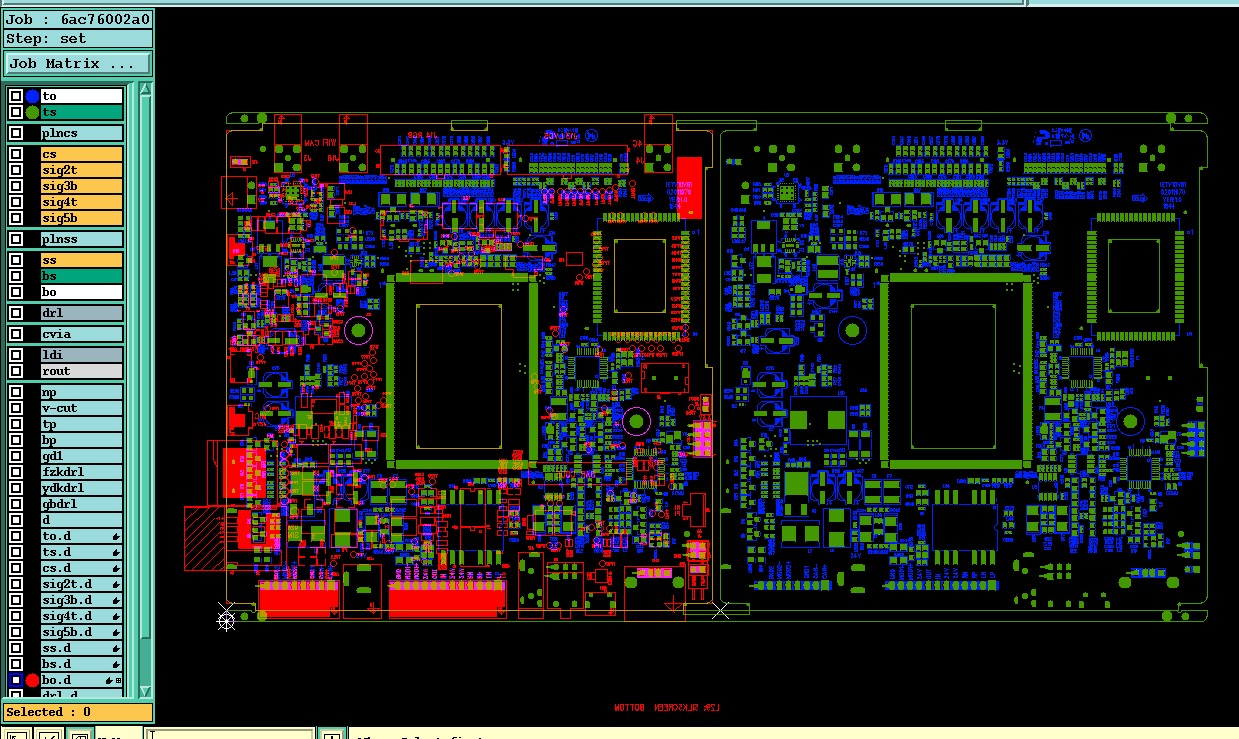This screenshot has height=739, width=1239.
Task: Select the mp layer name
Action: pos(81,392)
